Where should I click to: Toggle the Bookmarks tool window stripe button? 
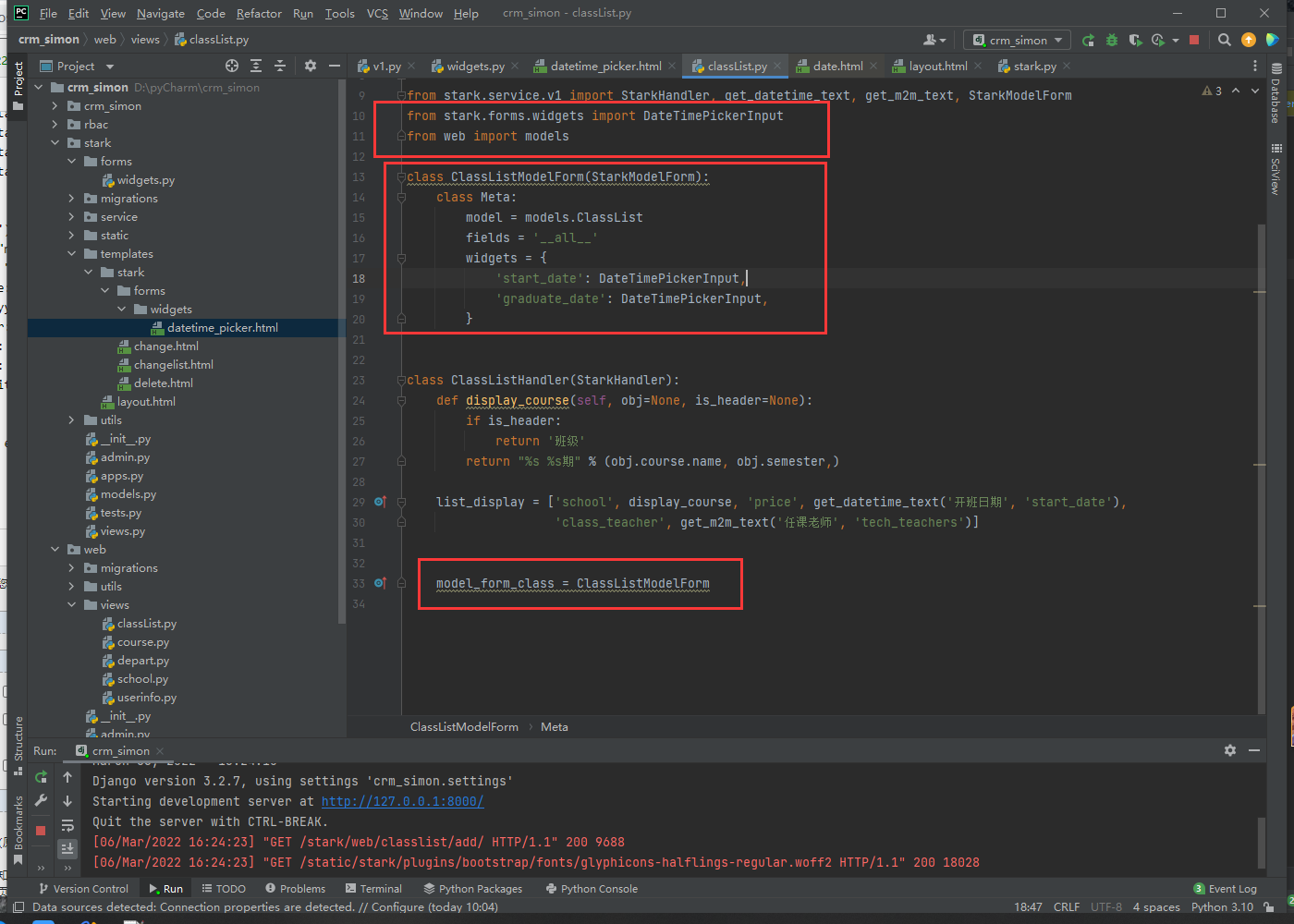[18, 831]
